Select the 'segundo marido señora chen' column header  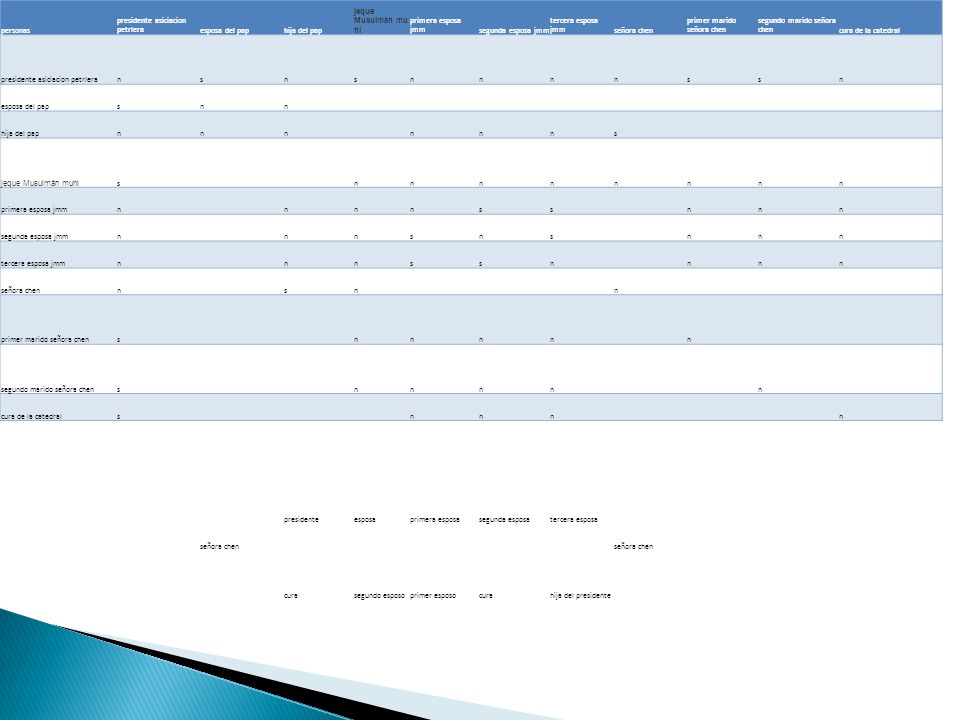[796, 25]
